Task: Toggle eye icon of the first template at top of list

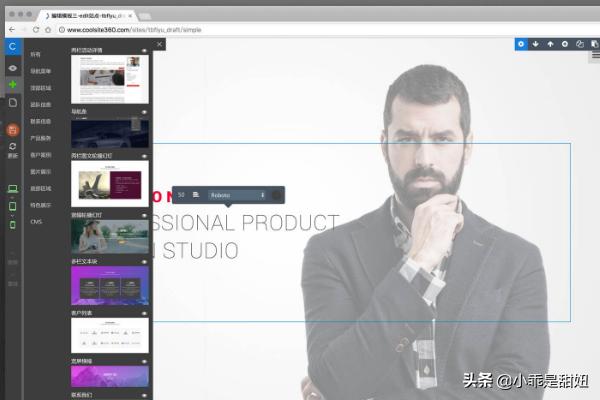Action: (x=144, y=49)
